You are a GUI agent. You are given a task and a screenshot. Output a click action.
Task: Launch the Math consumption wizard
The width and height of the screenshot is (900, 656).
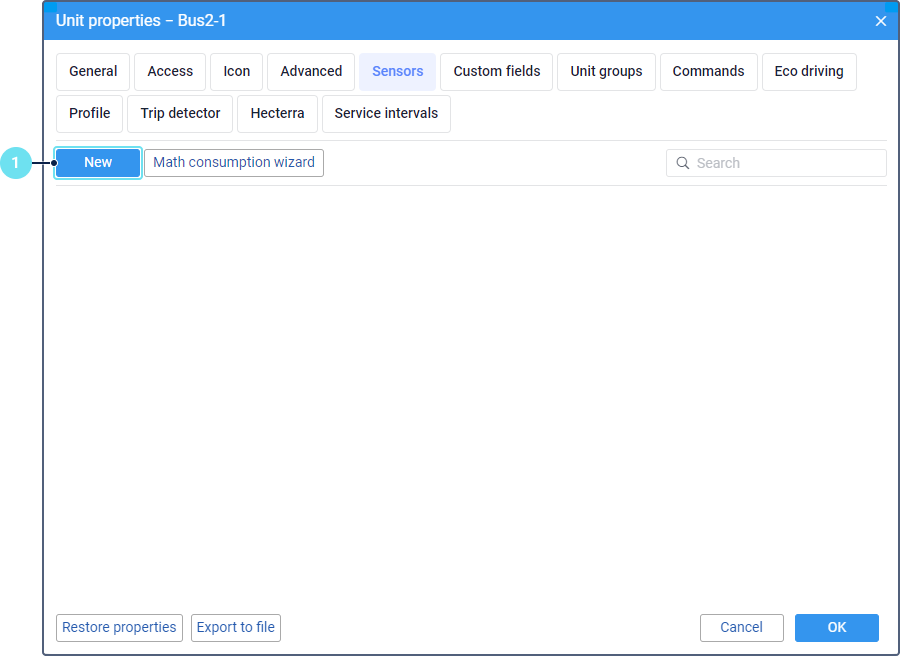coord(234,163)
